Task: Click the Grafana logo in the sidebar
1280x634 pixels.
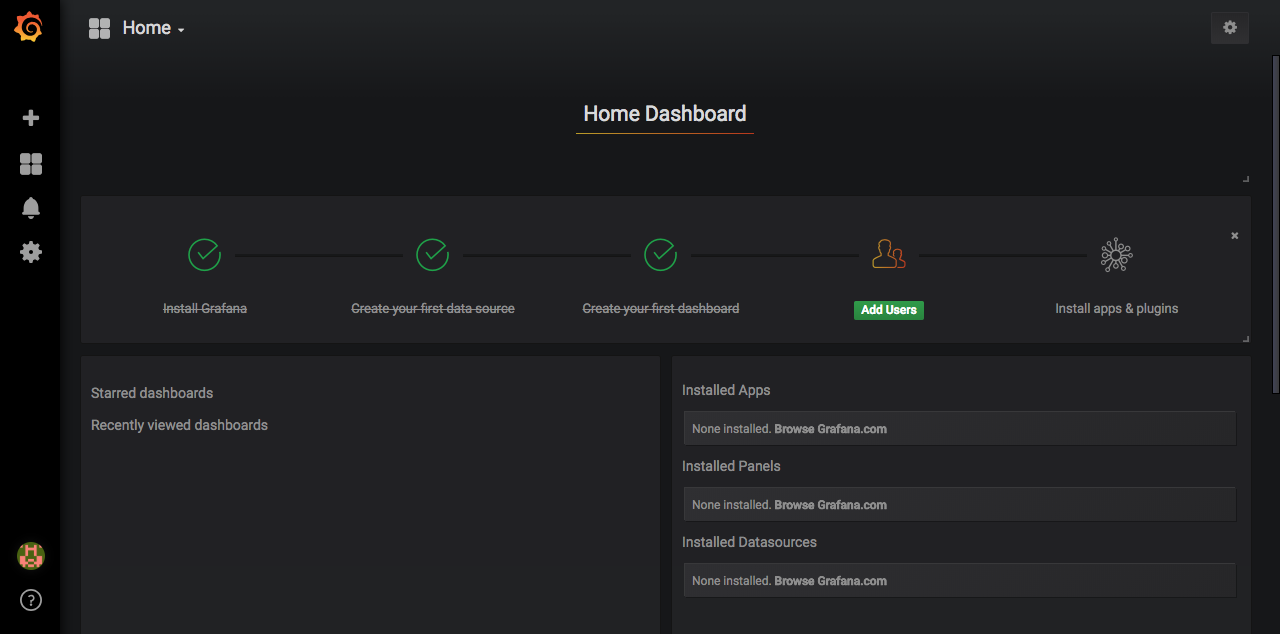Action: [x=29, y=27]
